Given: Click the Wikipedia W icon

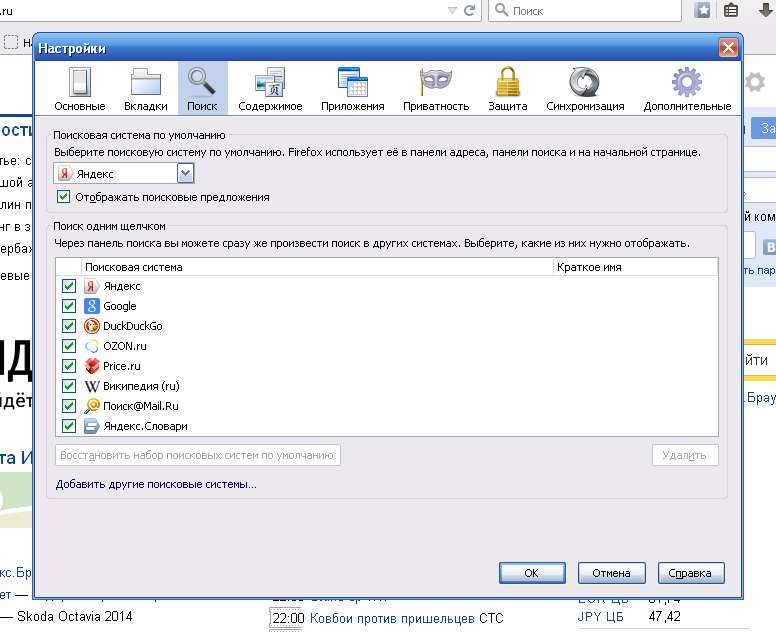Looking at the screenshot, I should point(92,386).
